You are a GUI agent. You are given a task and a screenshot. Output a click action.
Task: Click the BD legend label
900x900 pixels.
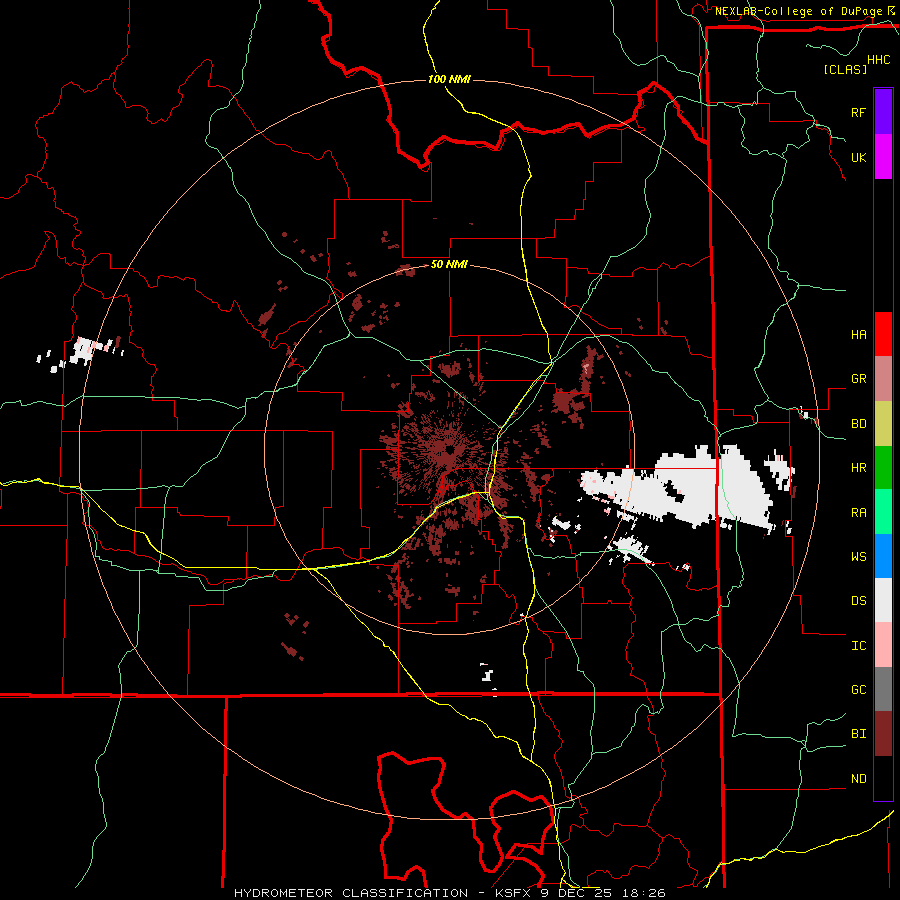pyautogui.click(x=858, y=424)
